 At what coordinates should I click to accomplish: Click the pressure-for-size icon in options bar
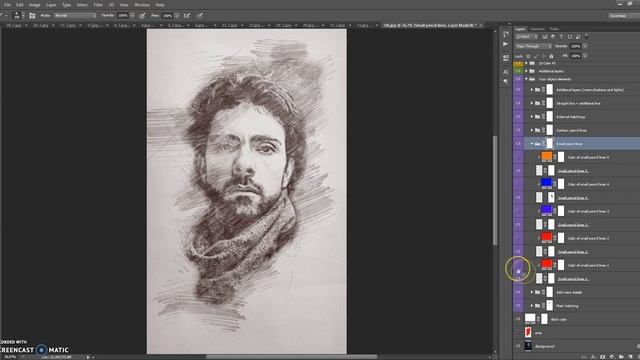coord(200,16)
